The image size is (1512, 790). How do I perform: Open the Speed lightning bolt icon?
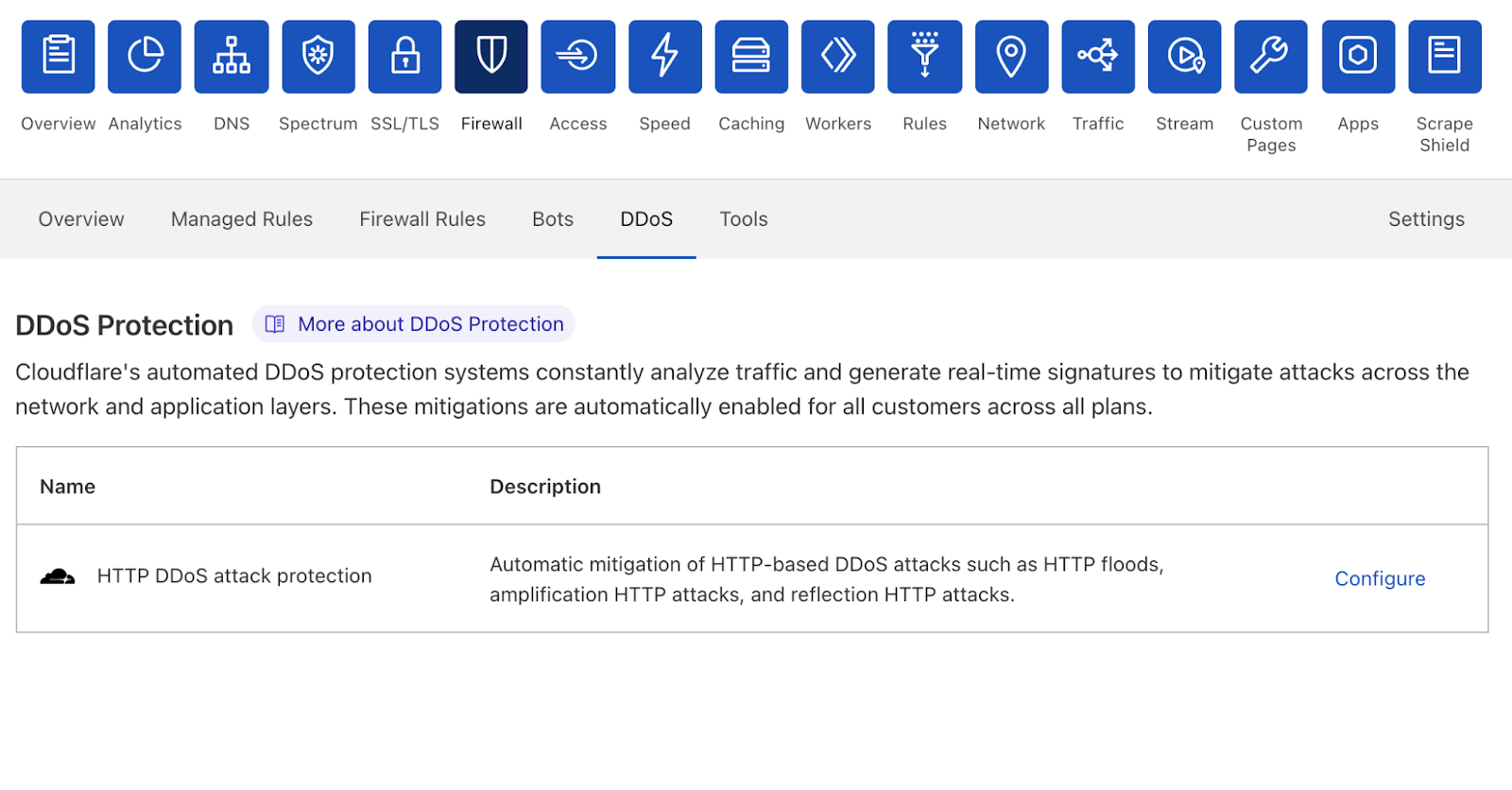(664, 57)
